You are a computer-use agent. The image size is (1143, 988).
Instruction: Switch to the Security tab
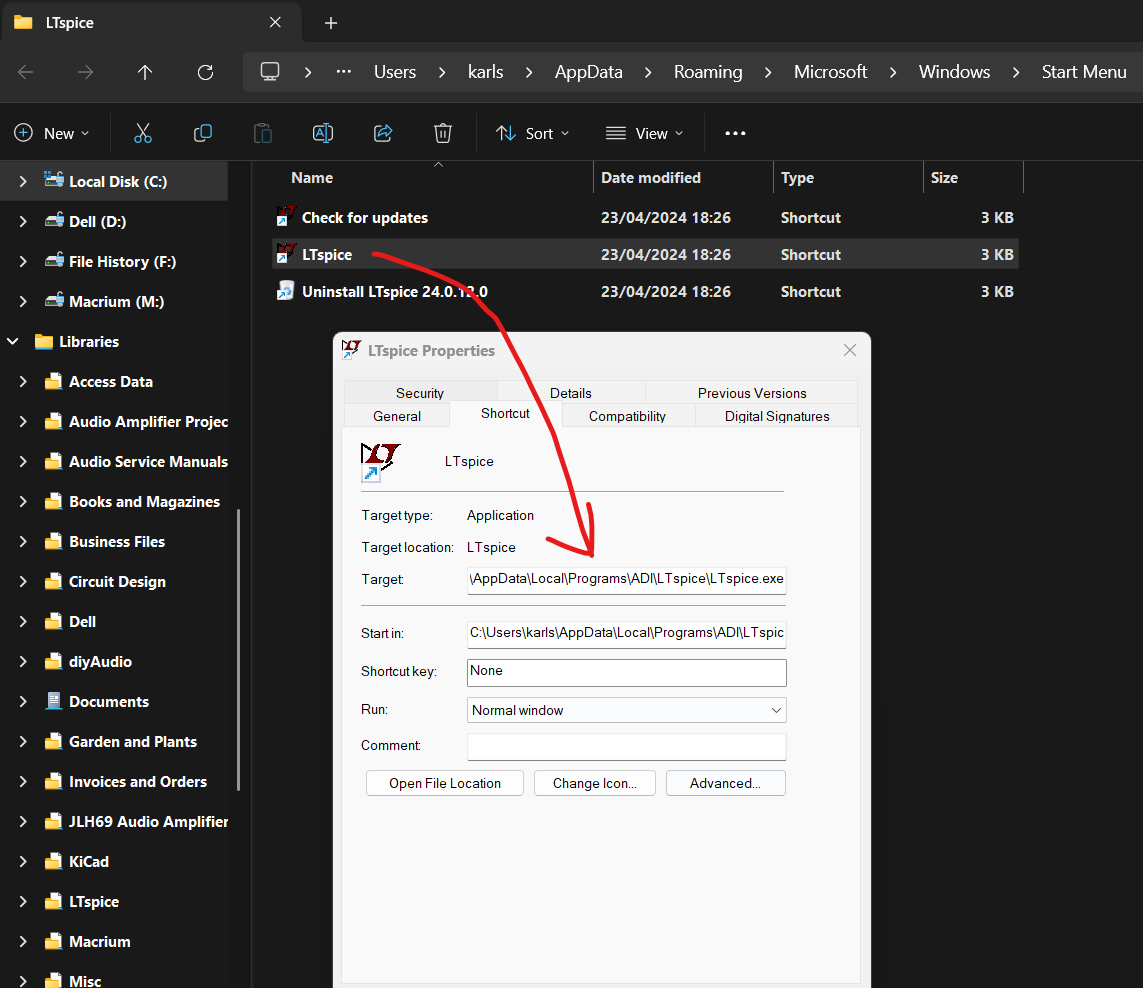(x=420, y=393)
